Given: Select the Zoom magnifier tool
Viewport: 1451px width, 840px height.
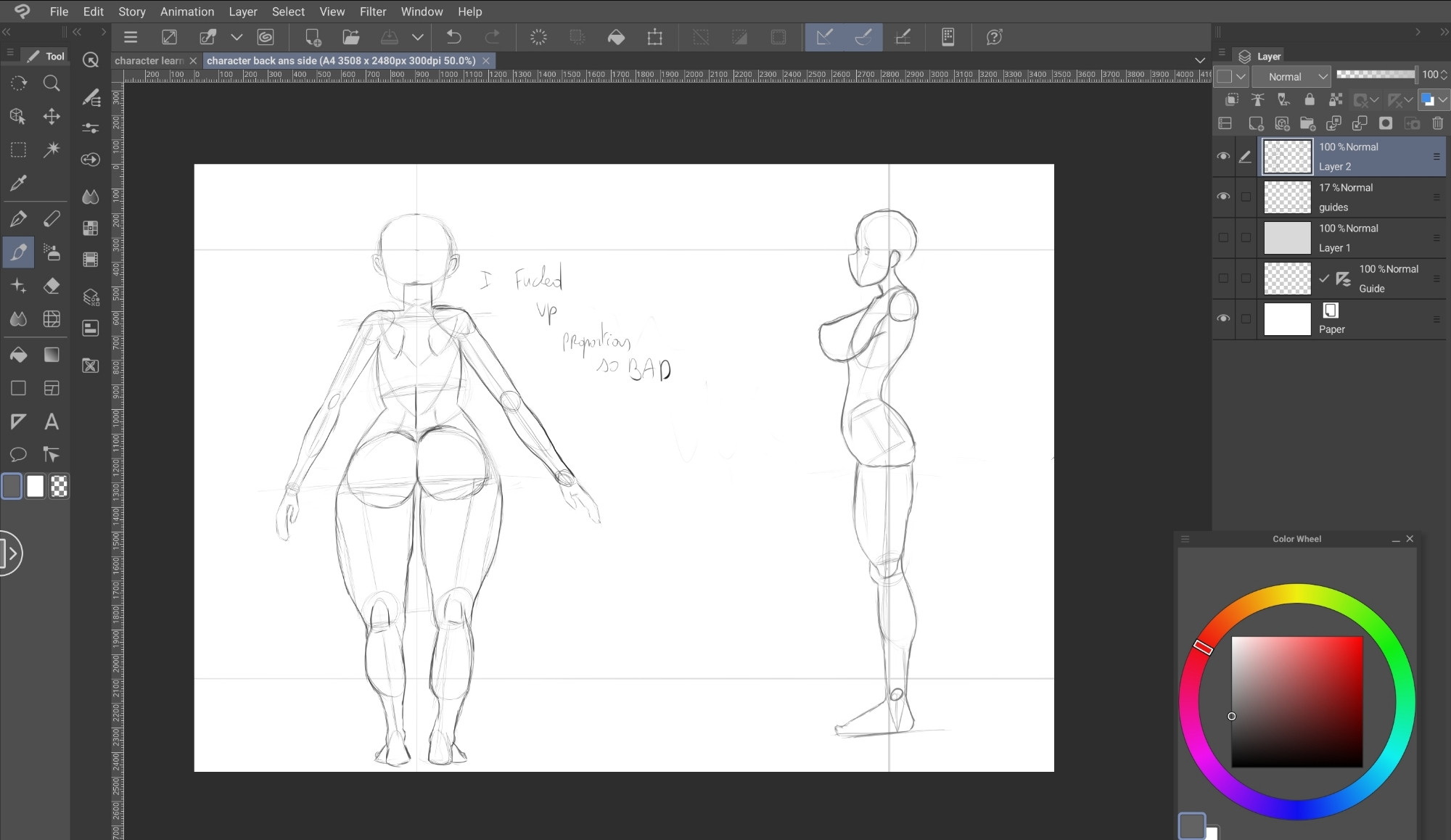Looking at the screenshot, I should (52, 83).
